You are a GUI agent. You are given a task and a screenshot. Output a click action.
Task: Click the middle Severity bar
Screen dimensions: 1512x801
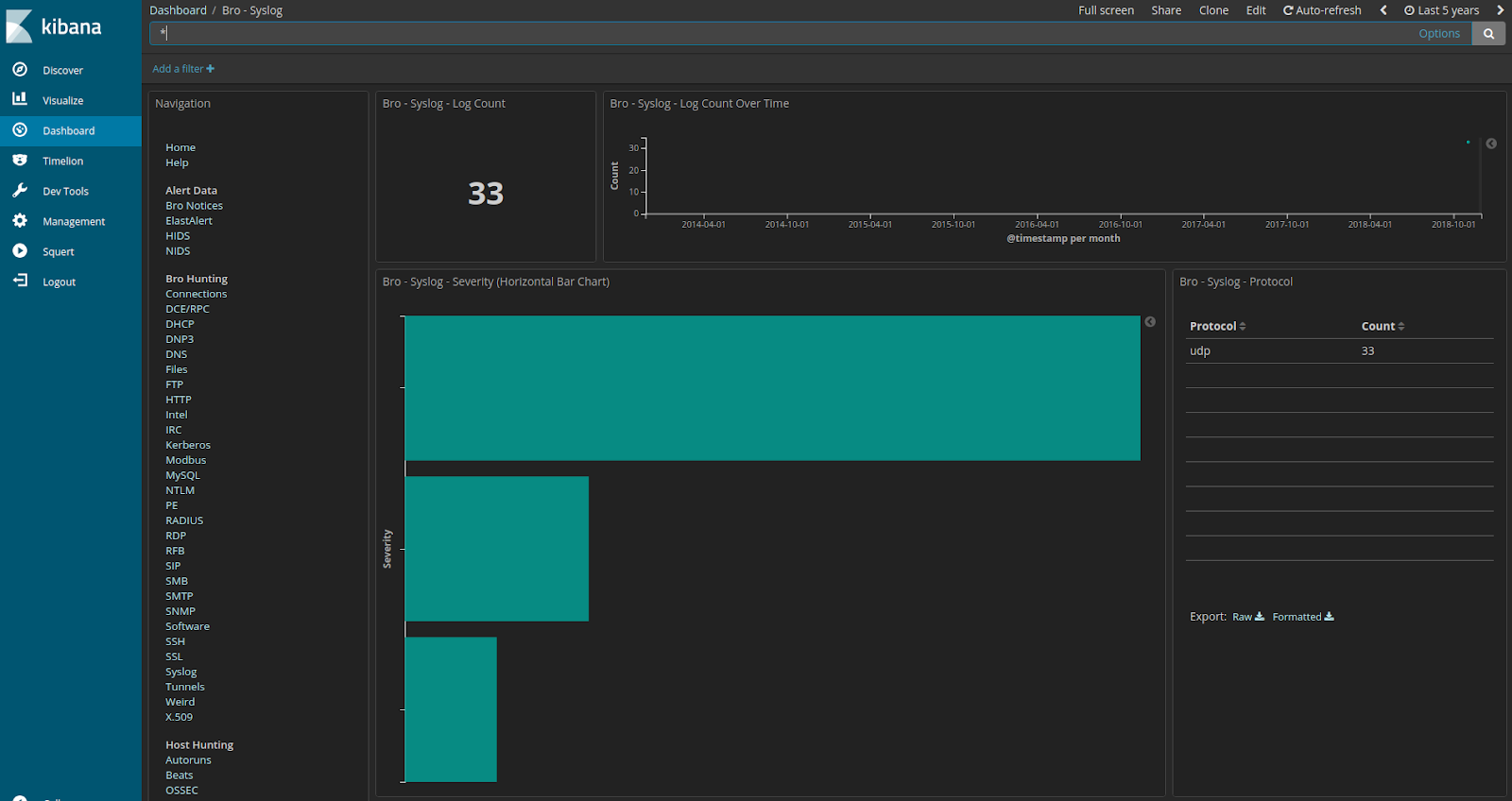pyautogui.click(x=497, y=549)
